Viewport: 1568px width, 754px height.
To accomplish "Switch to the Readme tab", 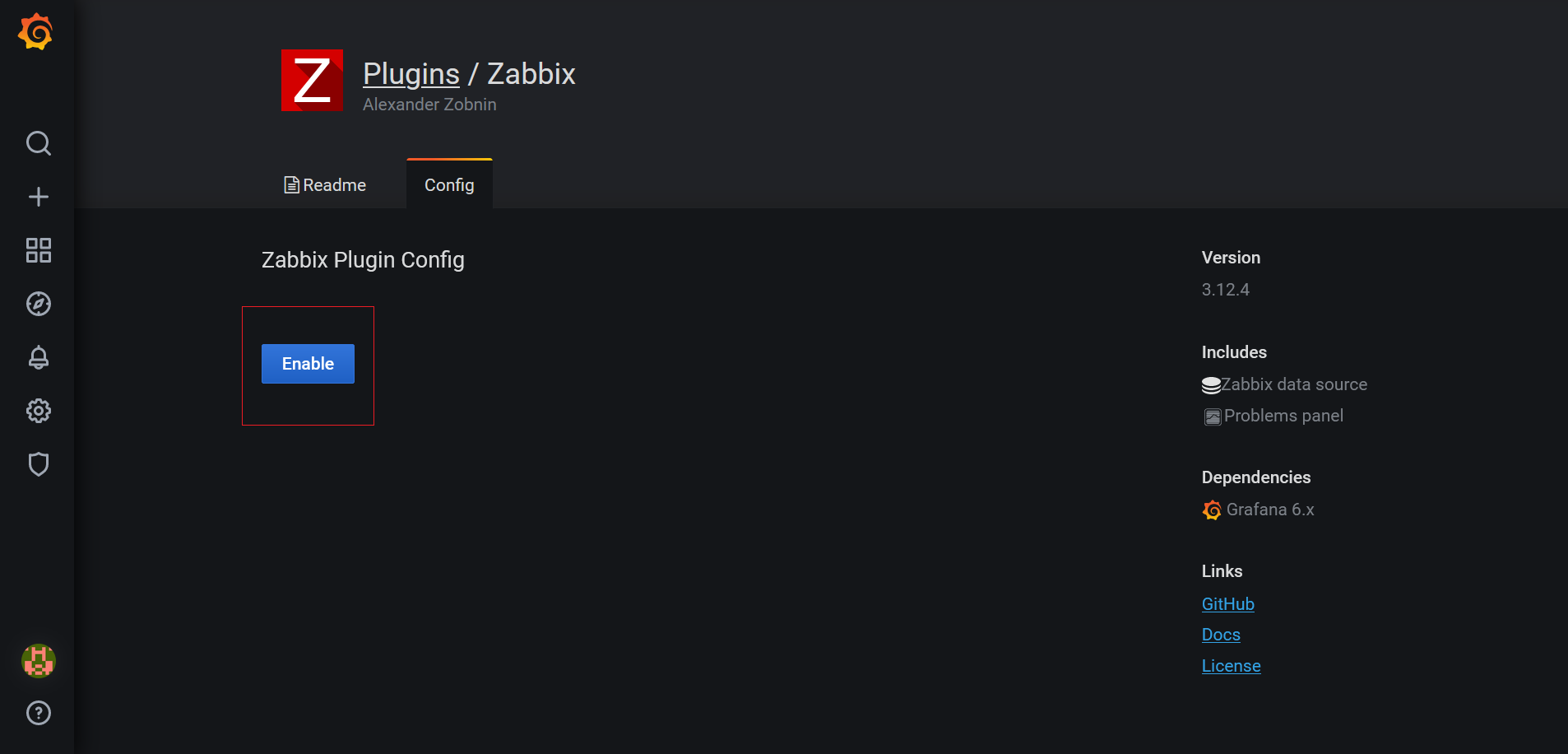I will 324,184.
